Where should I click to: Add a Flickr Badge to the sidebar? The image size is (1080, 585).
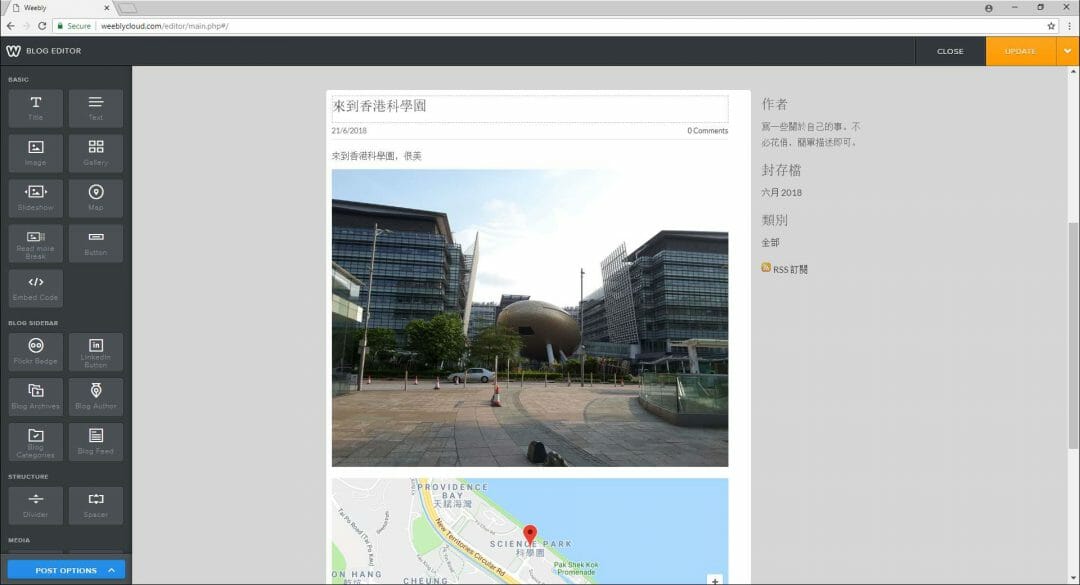[35, 352]
